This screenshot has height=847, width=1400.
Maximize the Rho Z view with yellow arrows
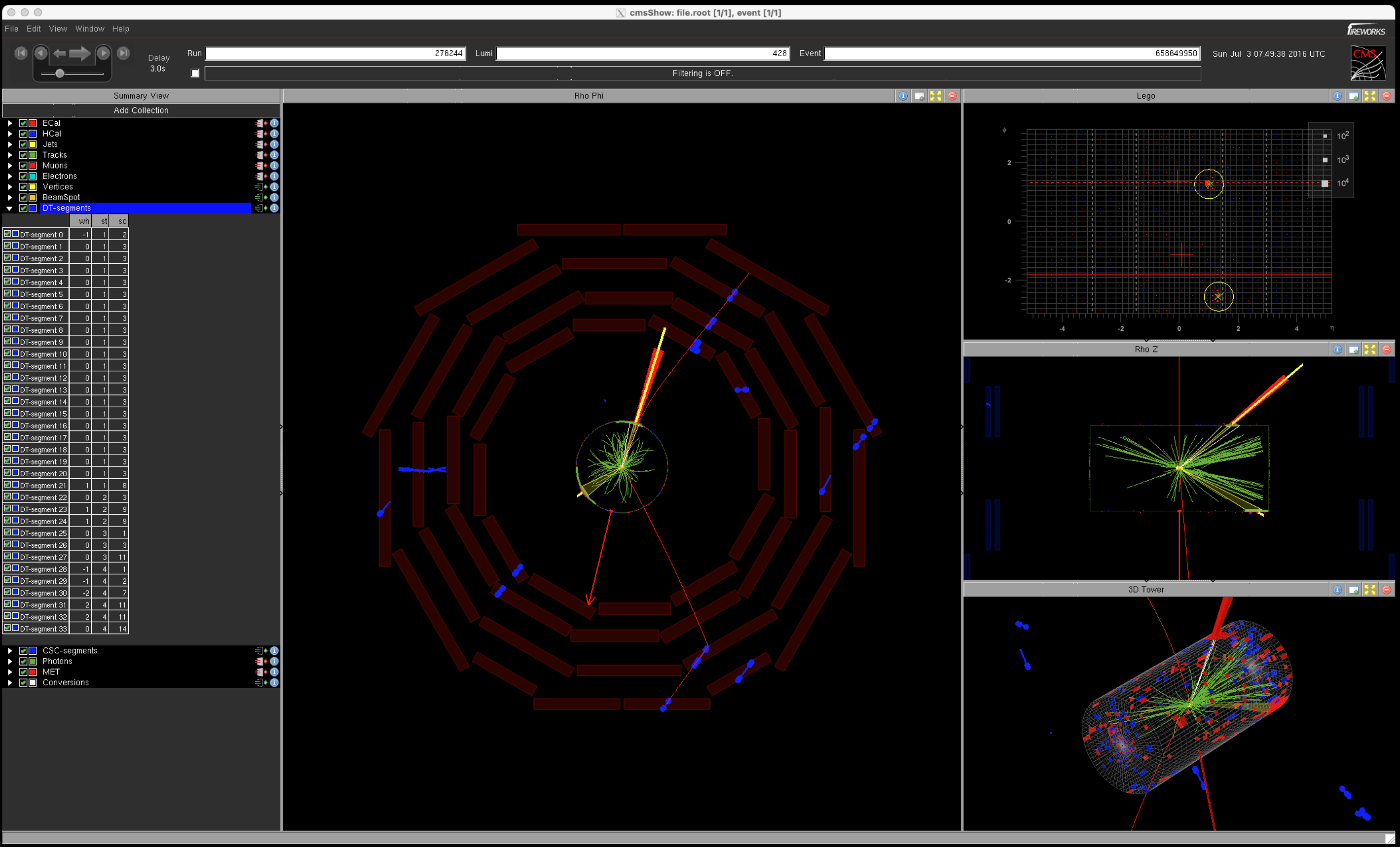1370,350
